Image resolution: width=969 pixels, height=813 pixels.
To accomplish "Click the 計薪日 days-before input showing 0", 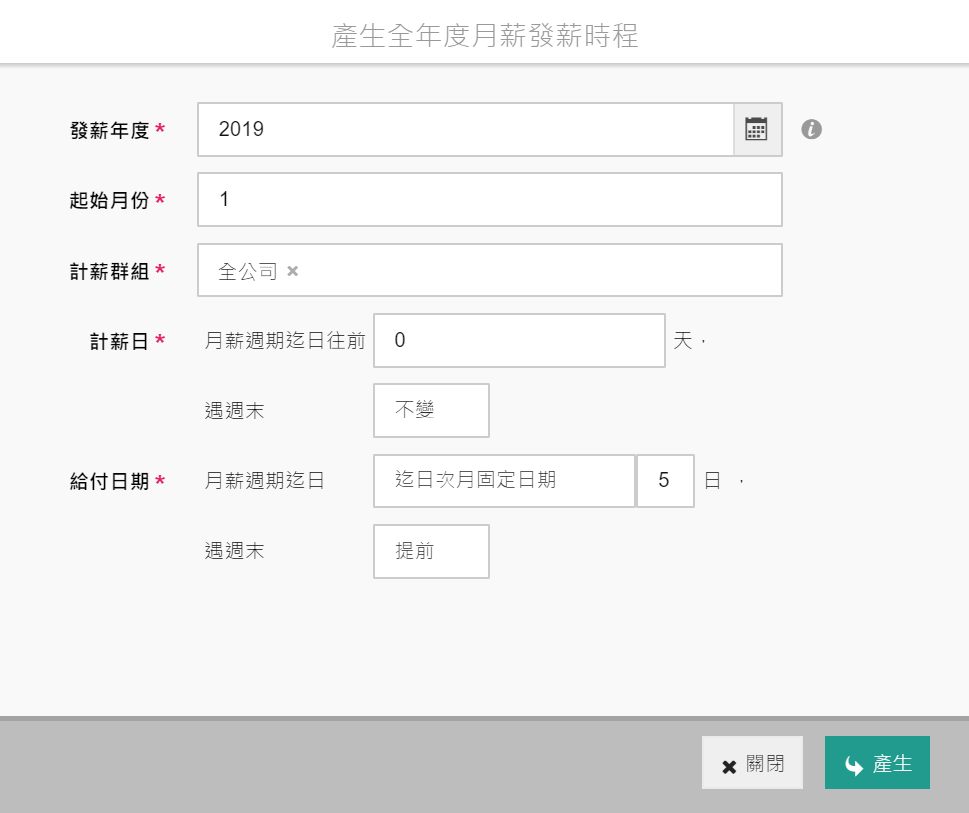I will pyautogui.click(x=519, y=341).
